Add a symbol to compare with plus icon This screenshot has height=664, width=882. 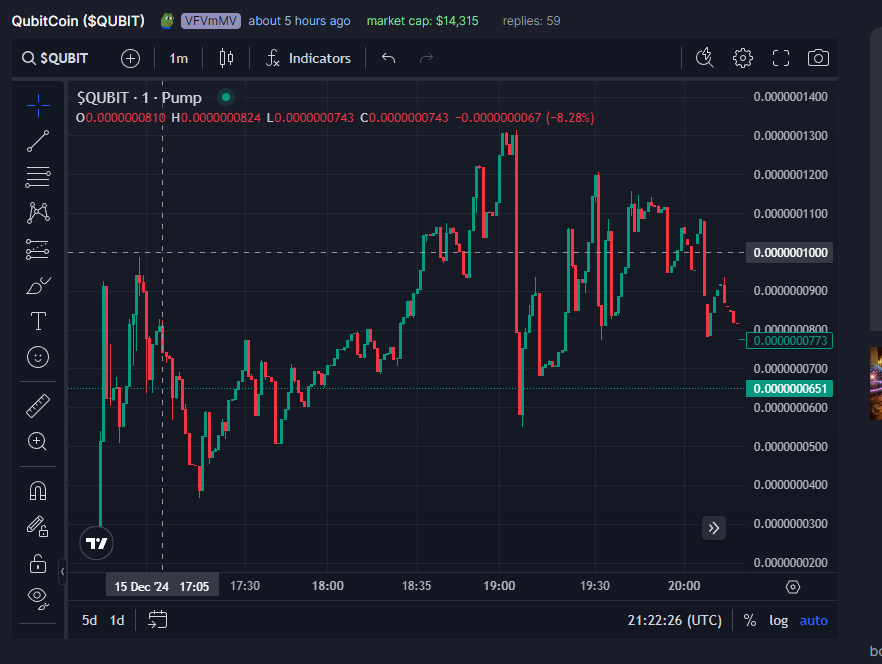(130, 58)
